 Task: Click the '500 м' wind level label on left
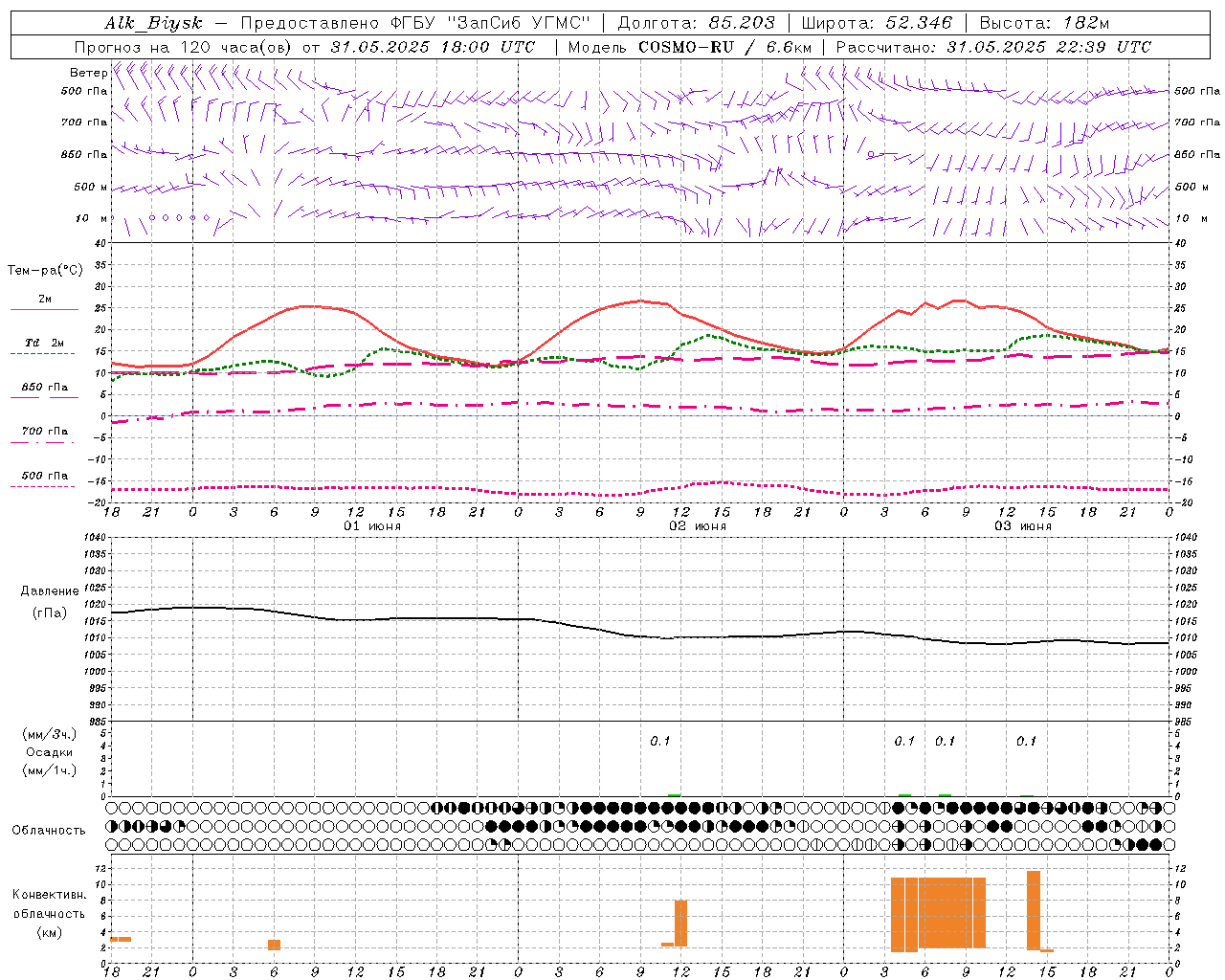tap(91, 187)
